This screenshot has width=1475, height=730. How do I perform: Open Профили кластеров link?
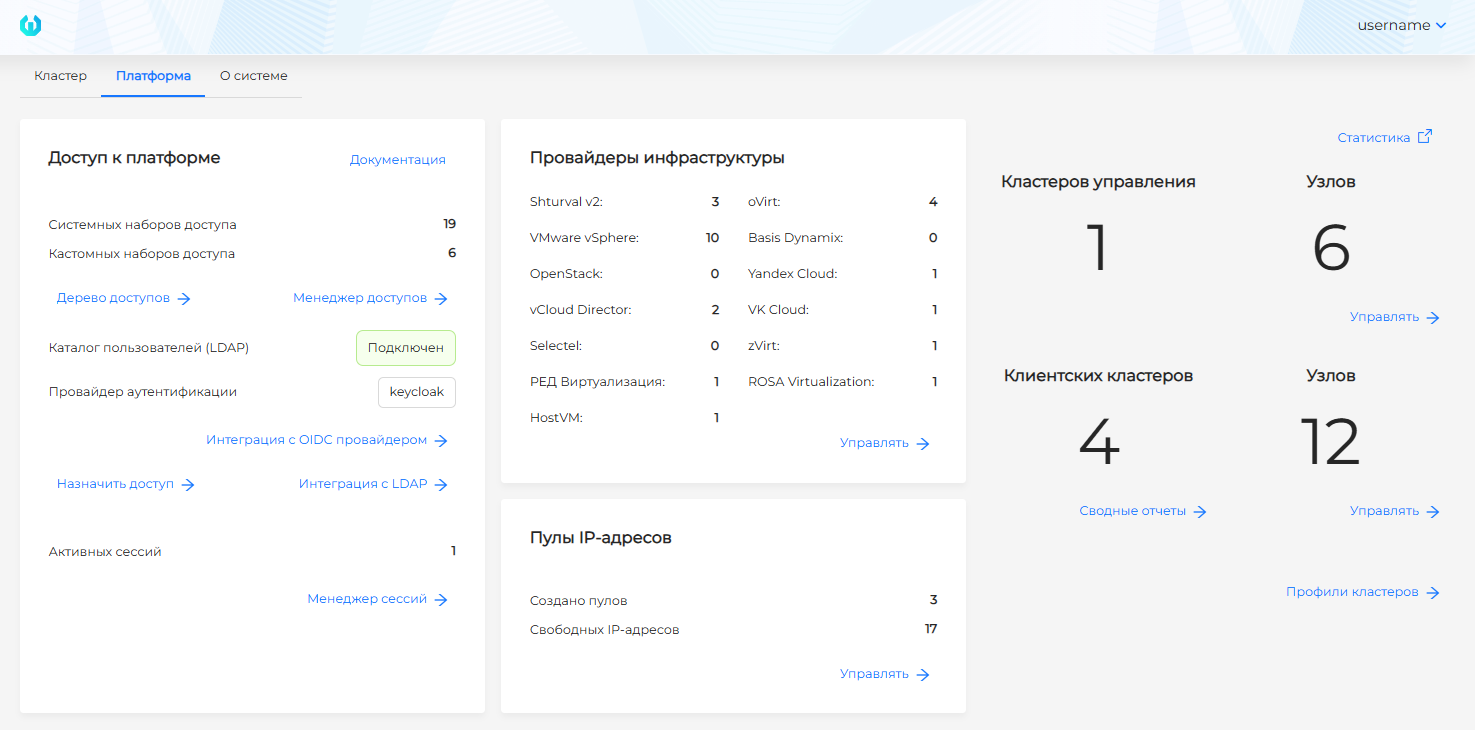[x=1352, y=592]
